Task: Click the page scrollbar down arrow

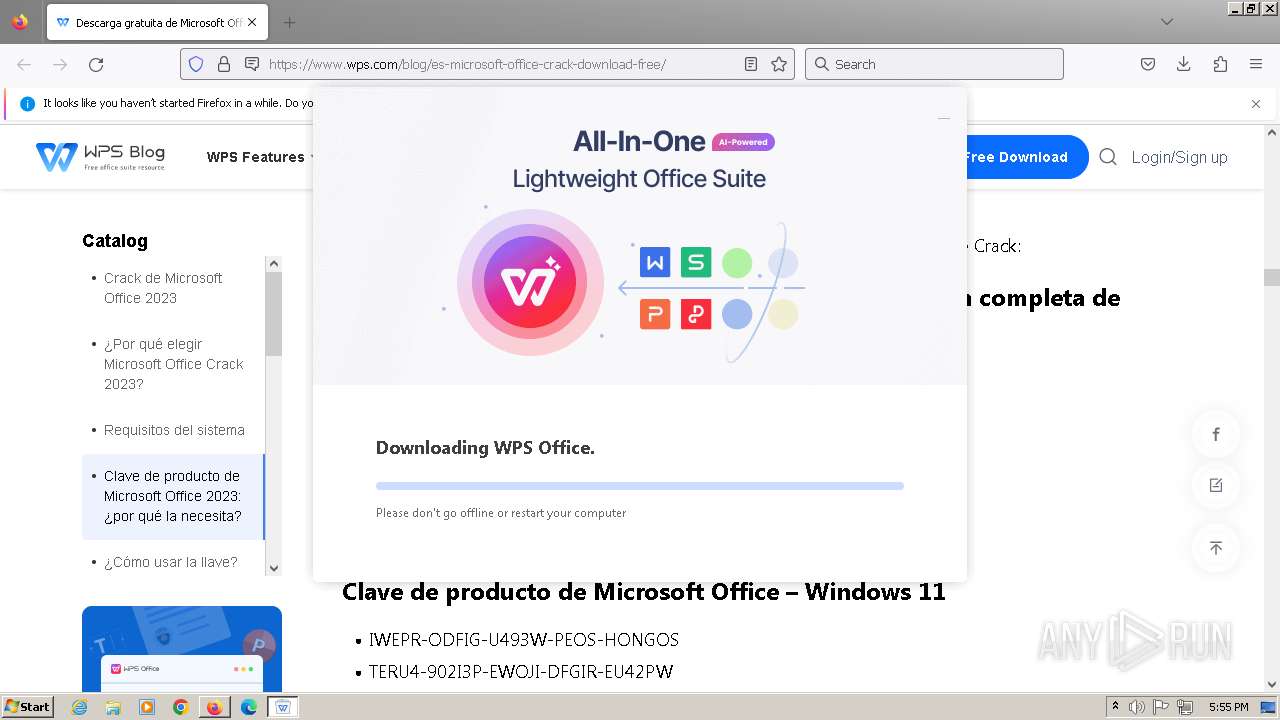Action: tap(1272, 684)
